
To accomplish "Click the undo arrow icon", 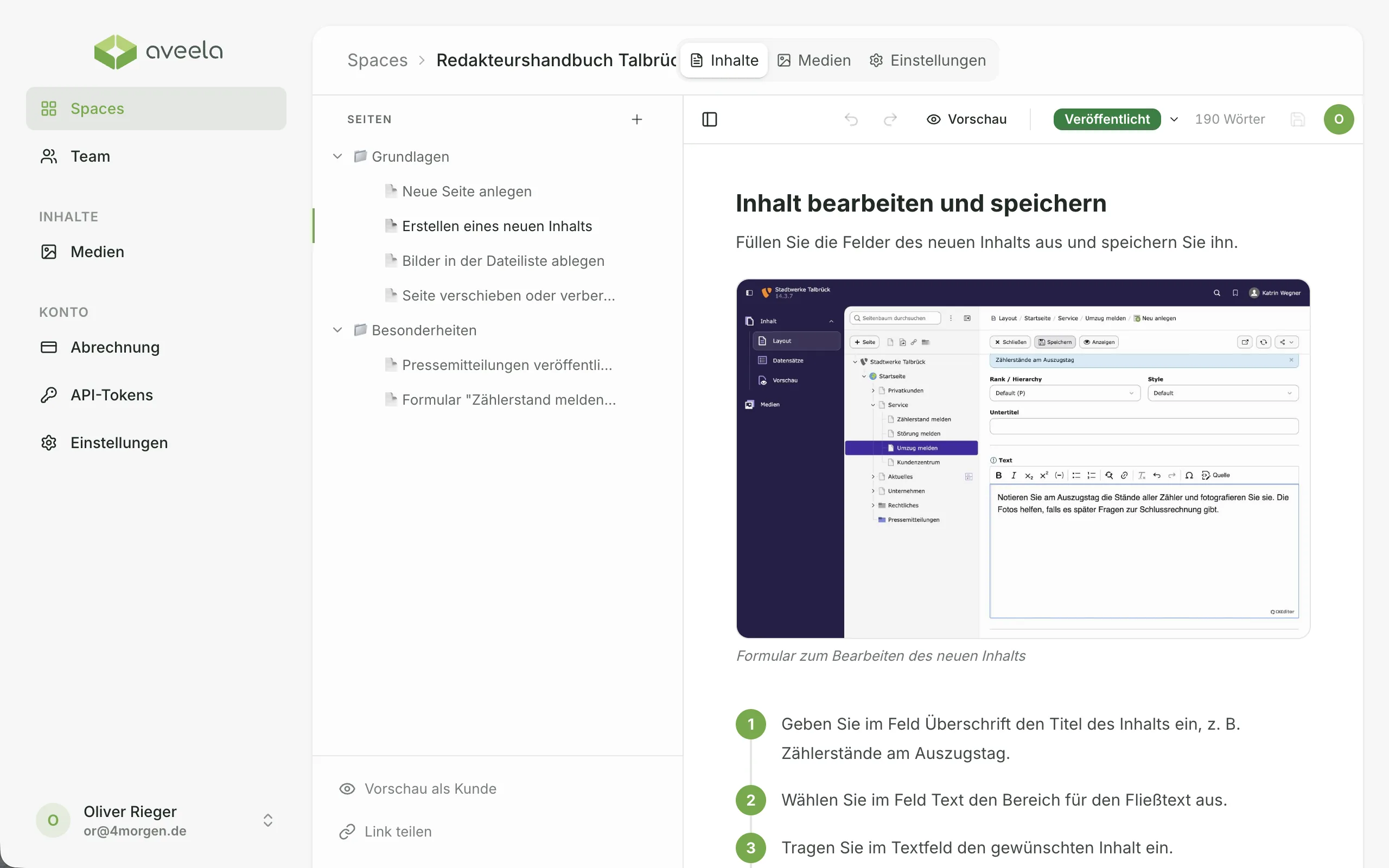I will [x=851, y=119].
